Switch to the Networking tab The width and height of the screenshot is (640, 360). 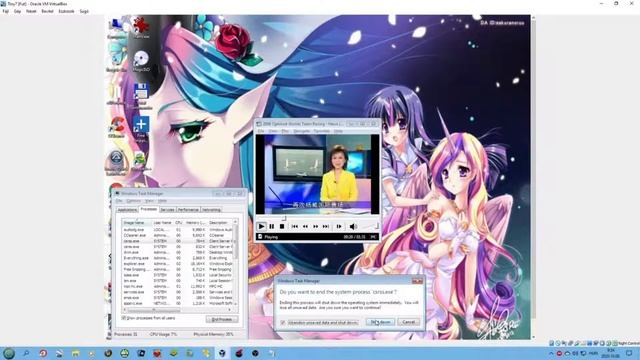click(x=211, y=210)
